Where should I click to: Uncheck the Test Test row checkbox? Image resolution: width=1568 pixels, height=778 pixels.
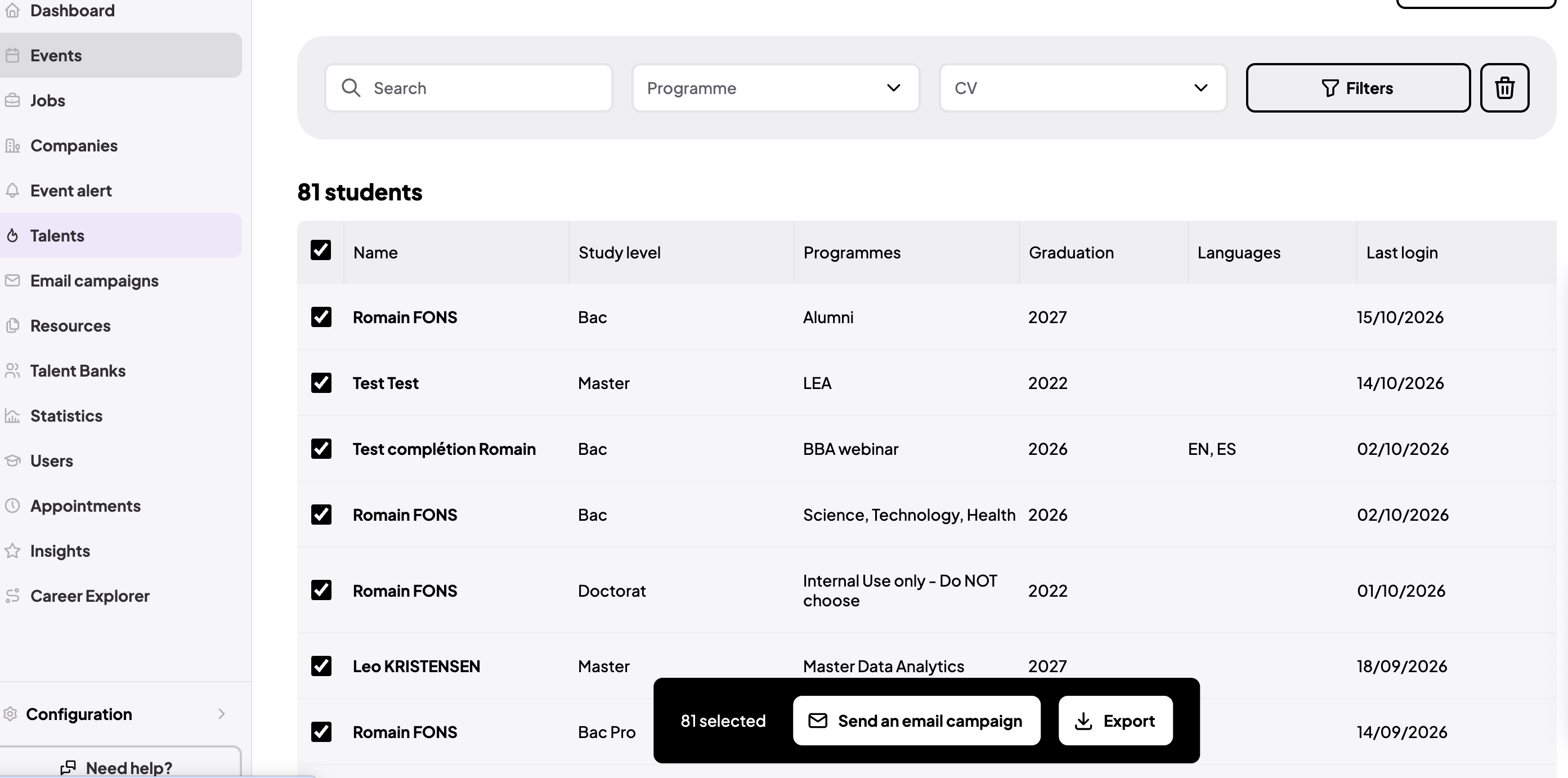[321, 383]
